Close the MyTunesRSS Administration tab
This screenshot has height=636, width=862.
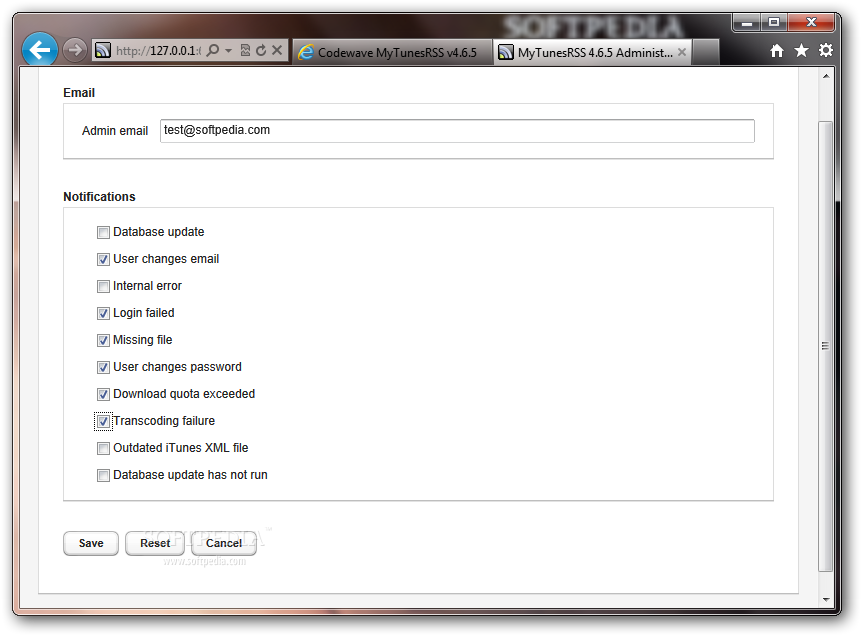tap(682, 52)
